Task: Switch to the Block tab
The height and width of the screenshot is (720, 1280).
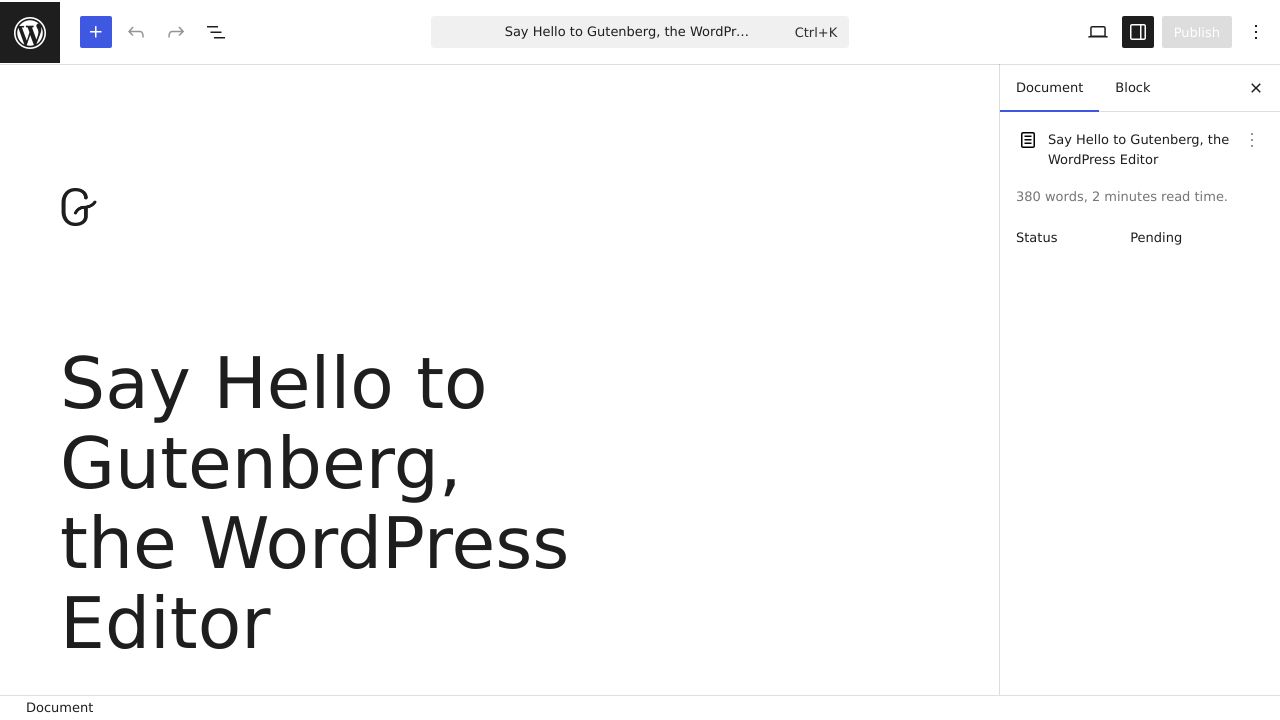Action: [1132, 87]
